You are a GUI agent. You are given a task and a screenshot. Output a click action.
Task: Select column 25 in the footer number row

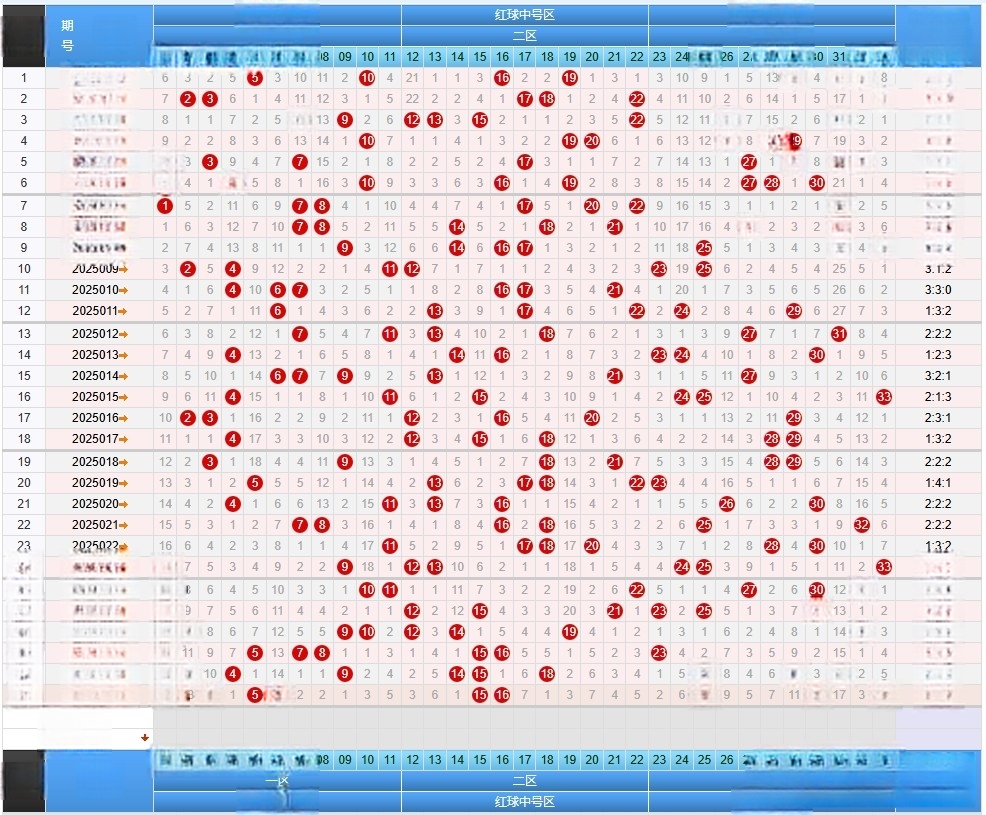tap(704, 760)
